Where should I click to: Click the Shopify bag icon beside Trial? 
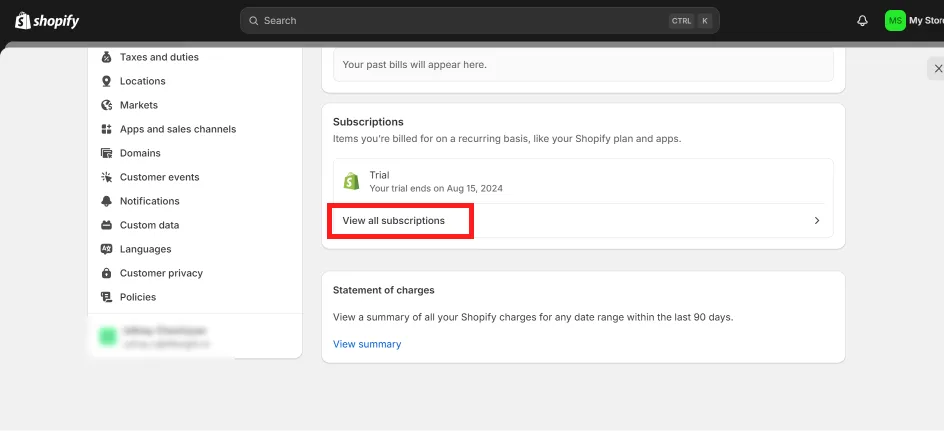[x=352, y=181]
